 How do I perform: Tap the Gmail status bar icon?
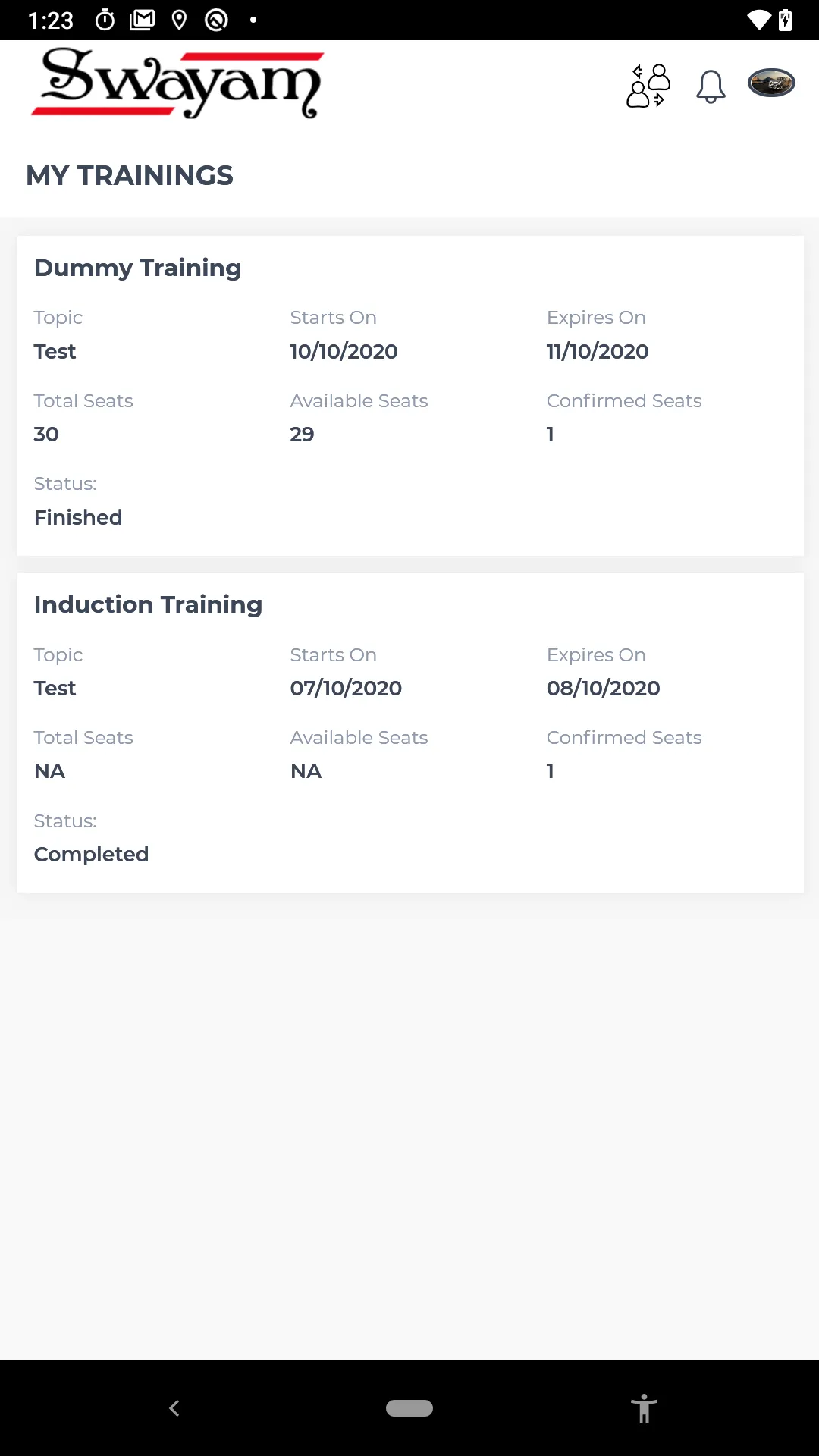point(142,20)
